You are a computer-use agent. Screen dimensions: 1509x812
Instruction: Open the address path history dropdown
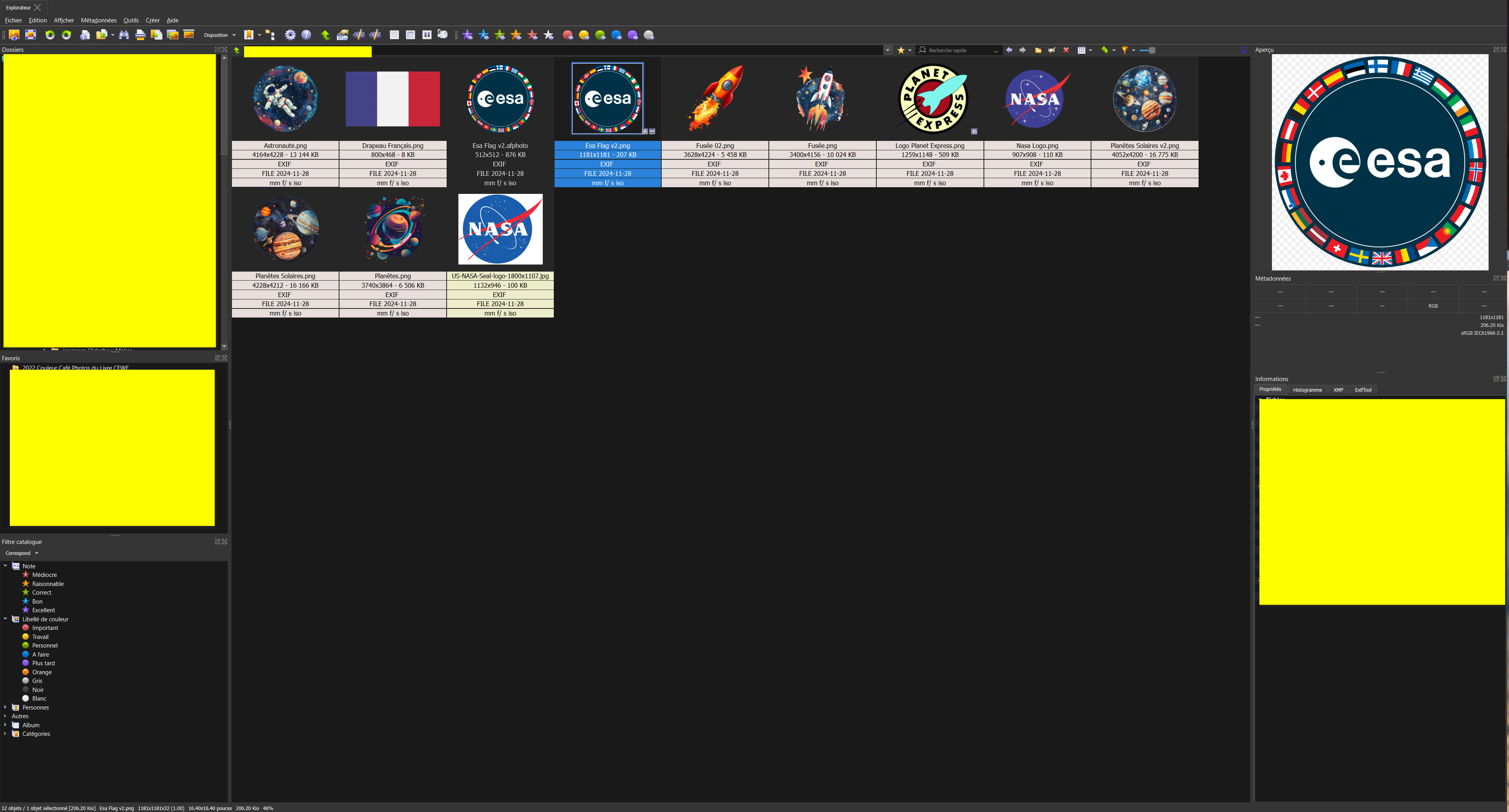(887, 50)
